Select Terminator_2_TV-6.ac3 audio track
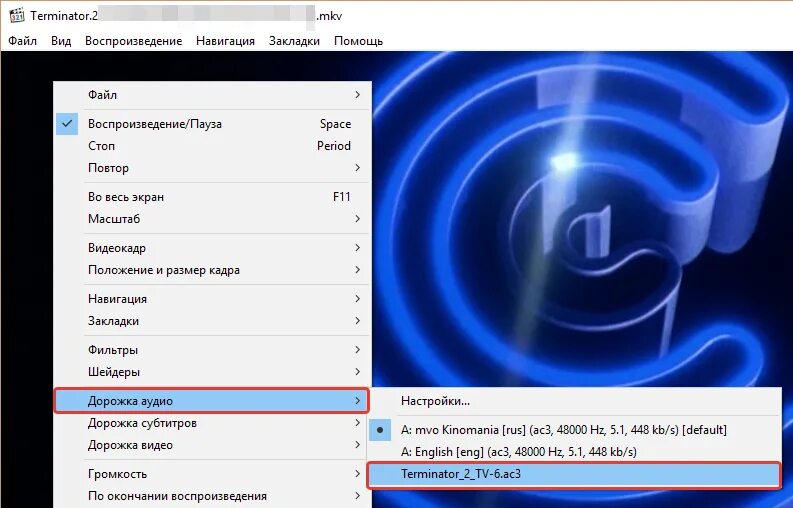The height and width of the screenshot is (508, 793). 575,475
